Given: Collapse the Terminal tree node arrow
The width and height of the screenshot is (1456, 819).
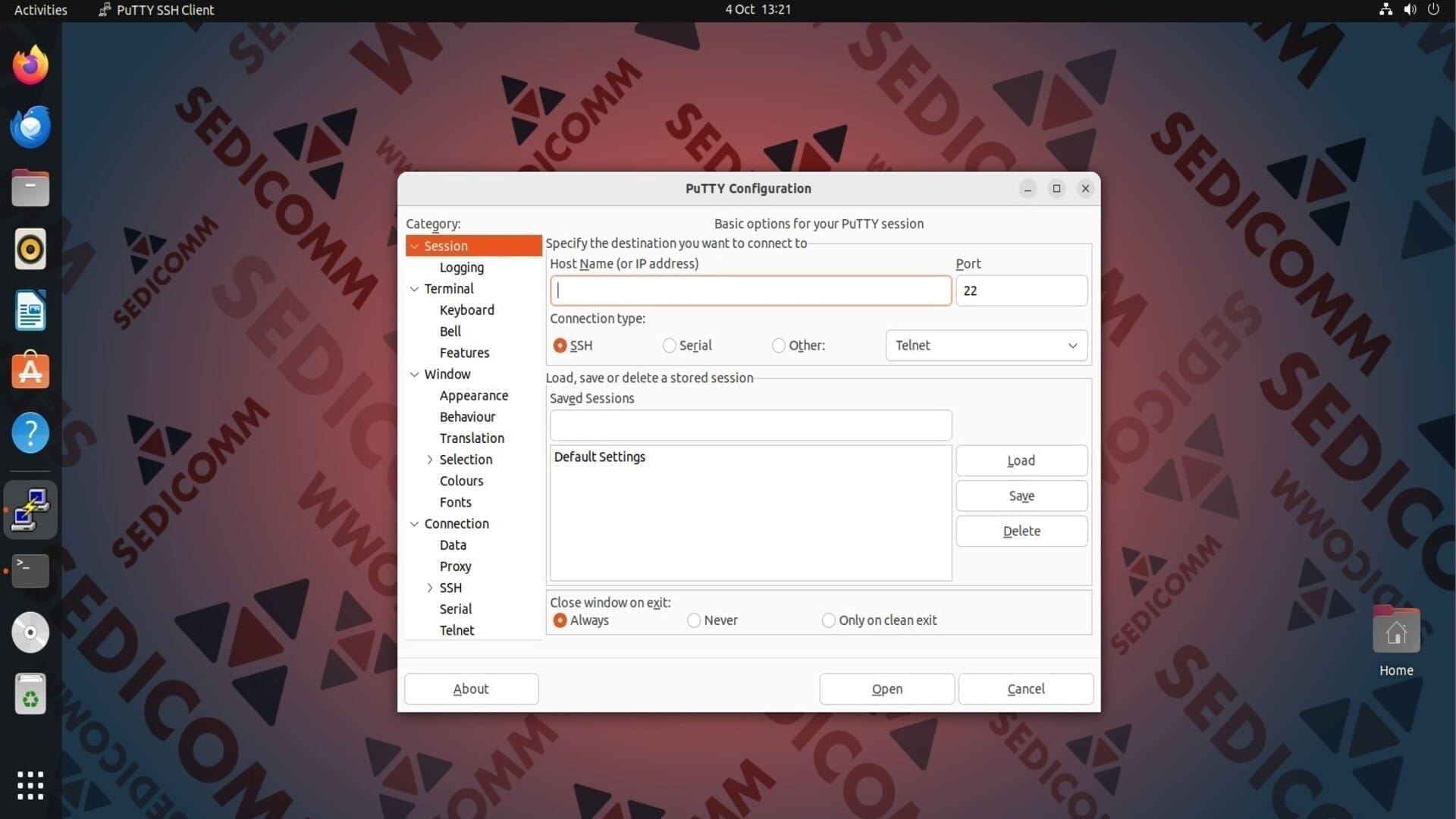Looking at the screenshot, I should pyautogui.click(x=414, y=289).
